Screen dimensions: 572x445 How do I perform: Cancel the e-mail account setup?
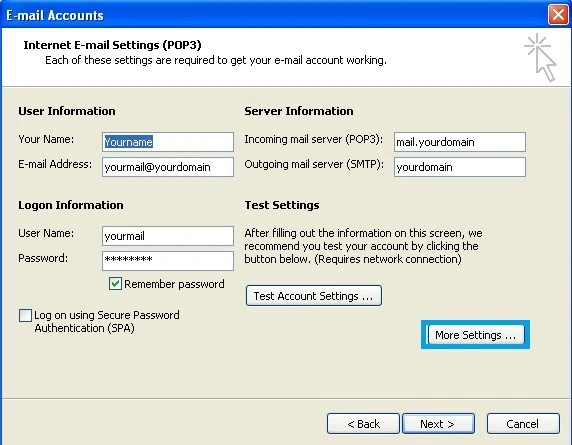523,423
